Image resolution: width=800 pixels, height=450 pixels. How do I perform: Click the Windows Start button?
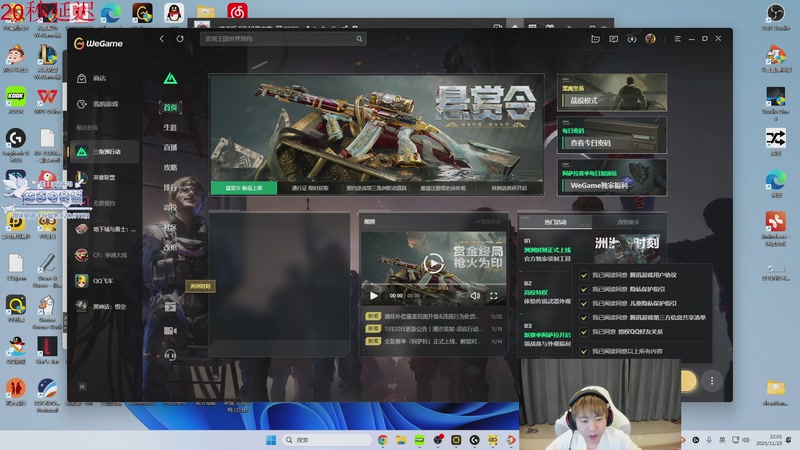coord(271,440)
